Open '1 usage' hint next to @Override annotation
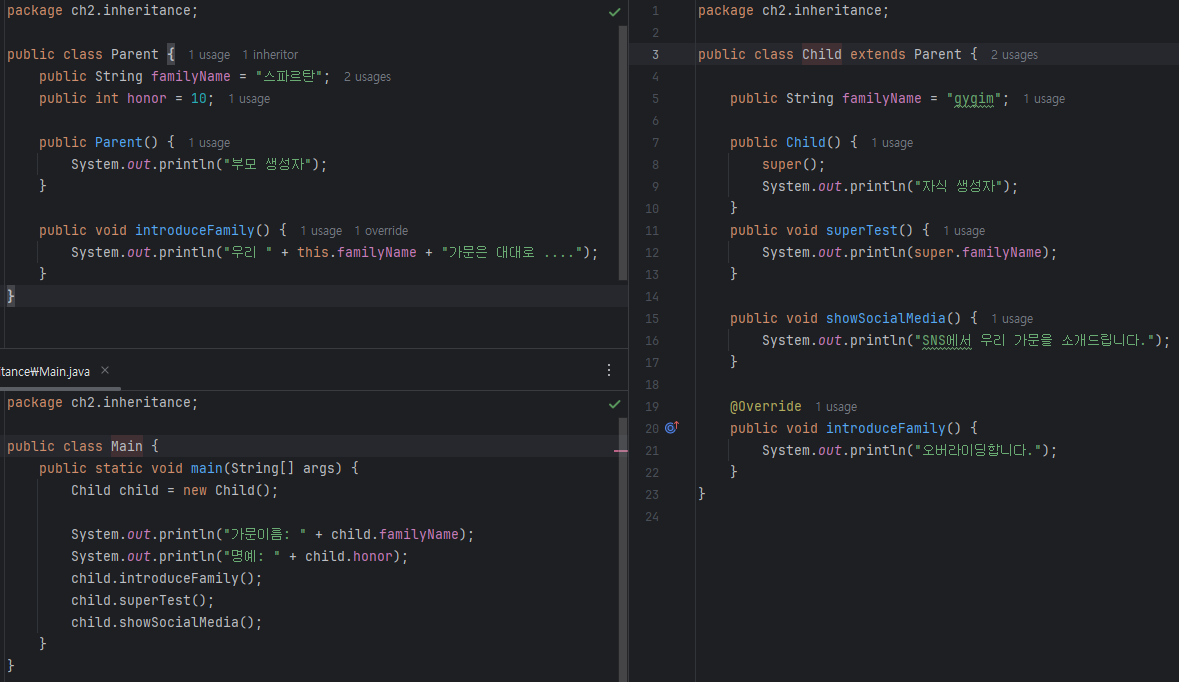 836,407
